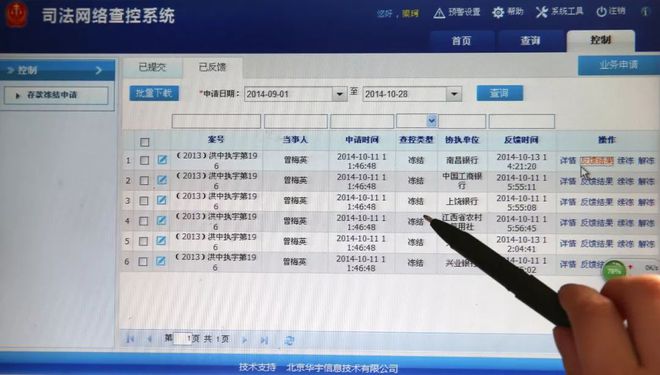Image resolution: width=660 pixels, height=375 pixels.
Task: Open the end date dropdown 2014-10-28
Action: tap(454, 94)
